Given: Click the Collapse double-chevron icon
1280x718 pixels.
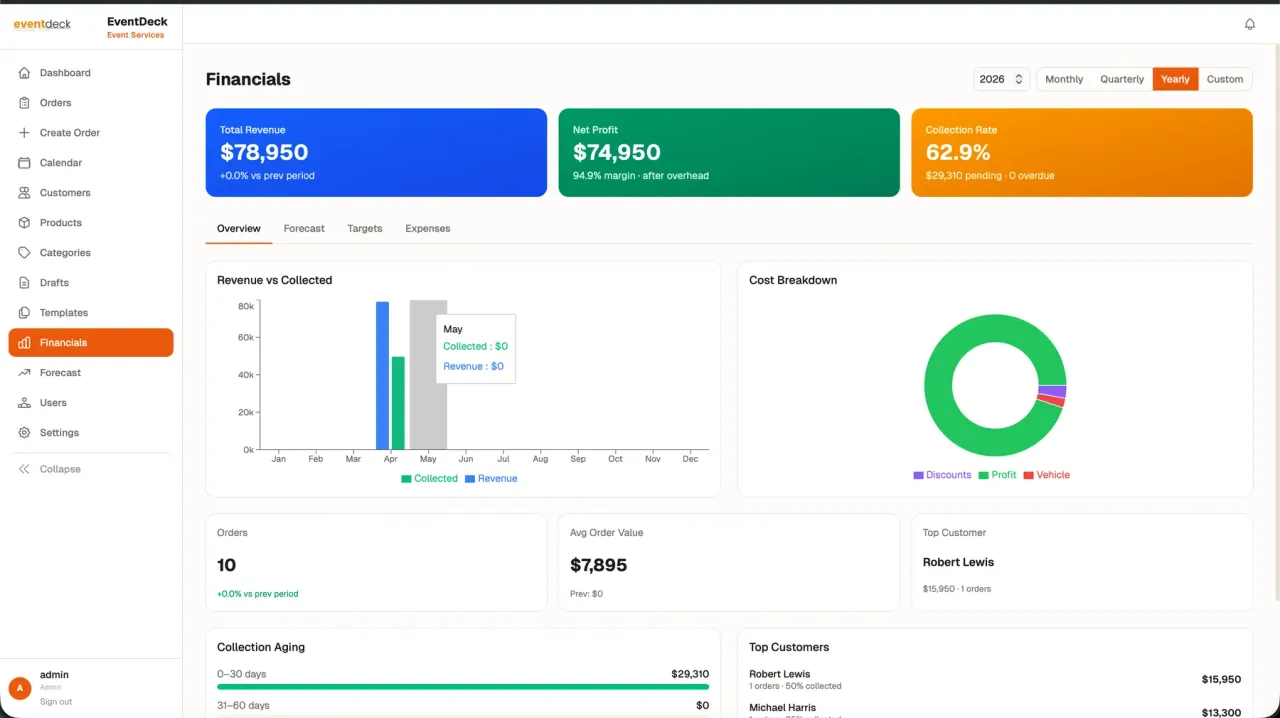Looking at the screenshot, I should point(24,469).
